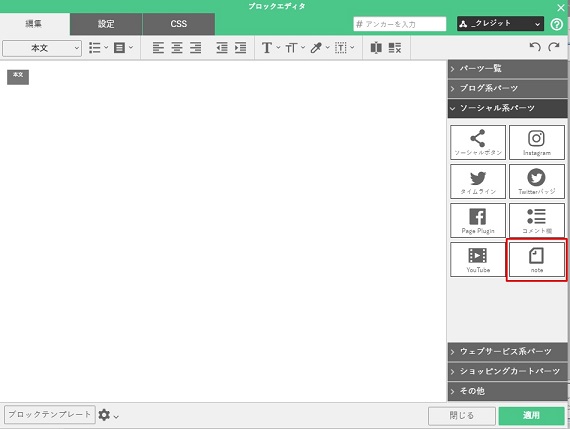Add the social share button part

(x=478, y=143)
